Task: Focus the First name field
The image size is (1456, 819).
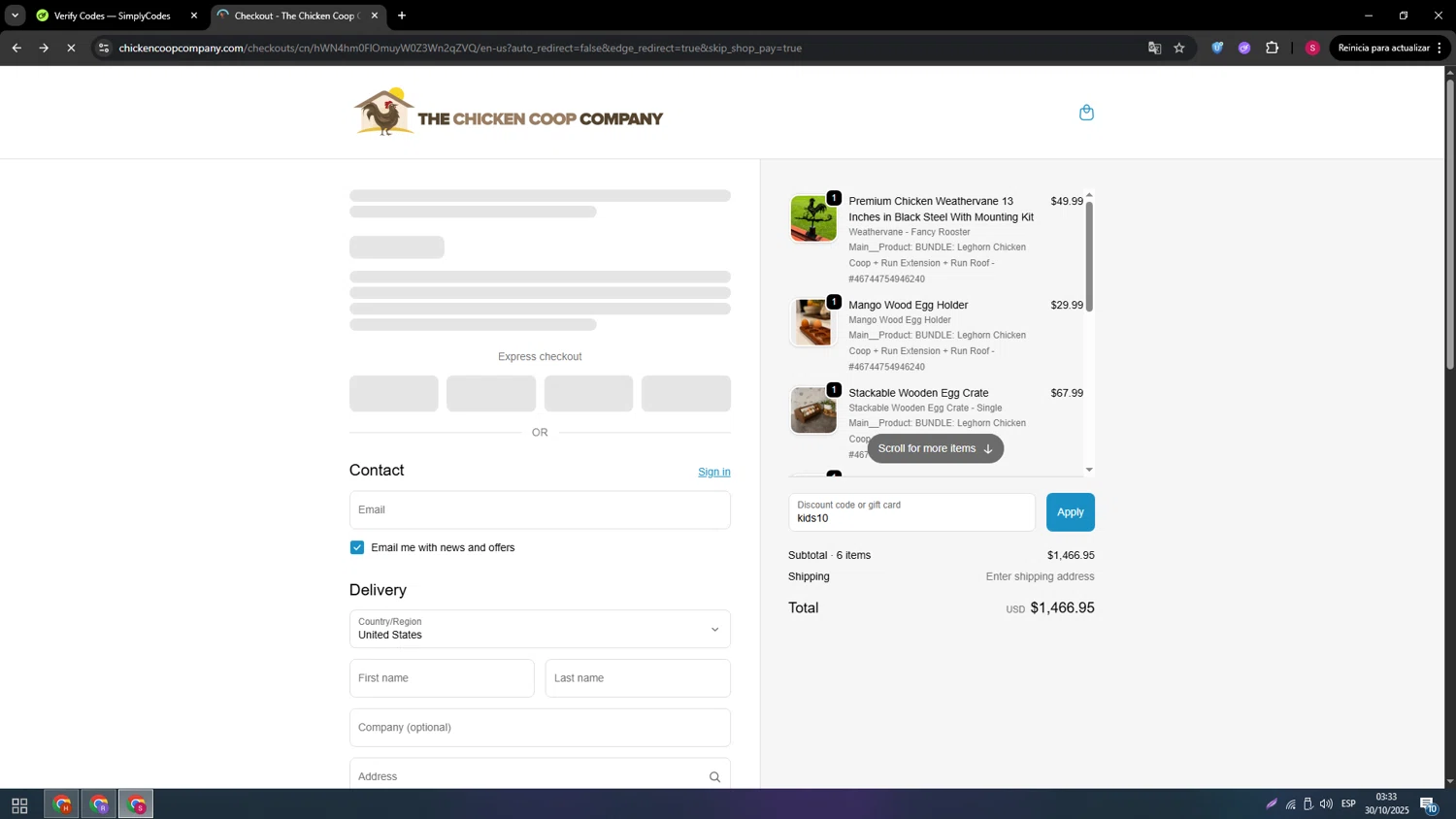Action: (442, 678)
